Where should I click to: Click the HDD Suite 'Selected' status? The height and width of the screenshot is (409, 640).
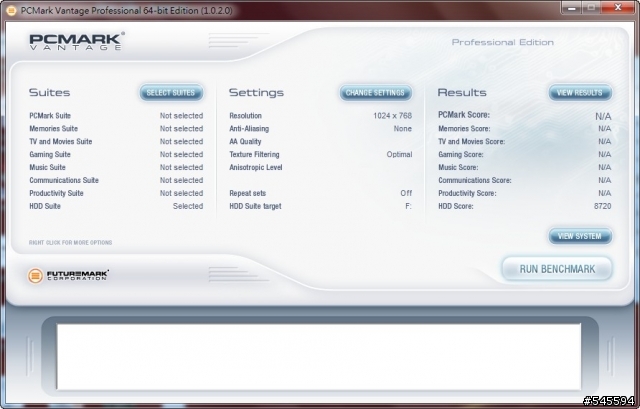click(x=188, y=206)
